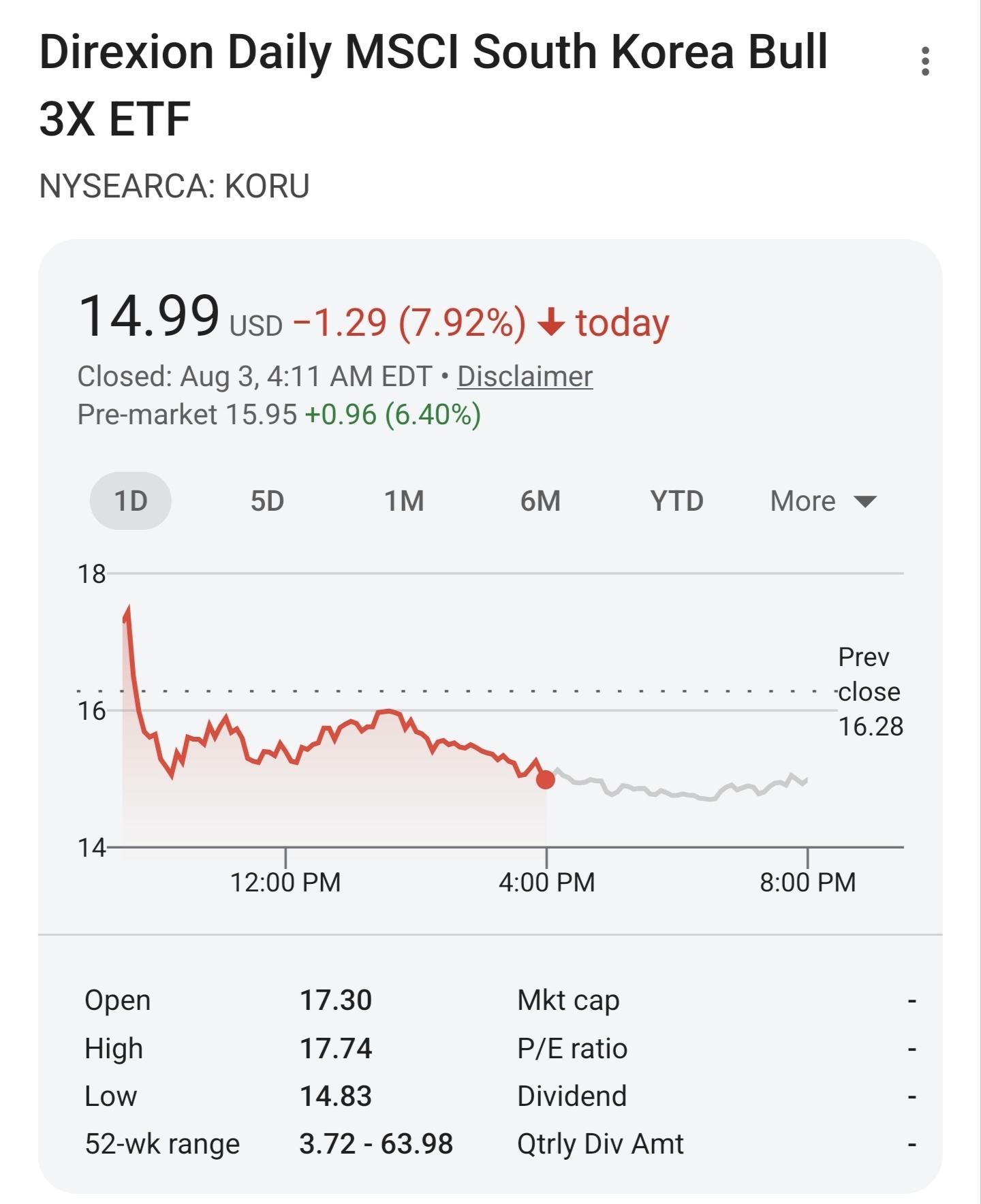Click the red closing-price dot on chart
Image resolution: width=981 pixels, height=1204 pixels.
pos(546,780)
